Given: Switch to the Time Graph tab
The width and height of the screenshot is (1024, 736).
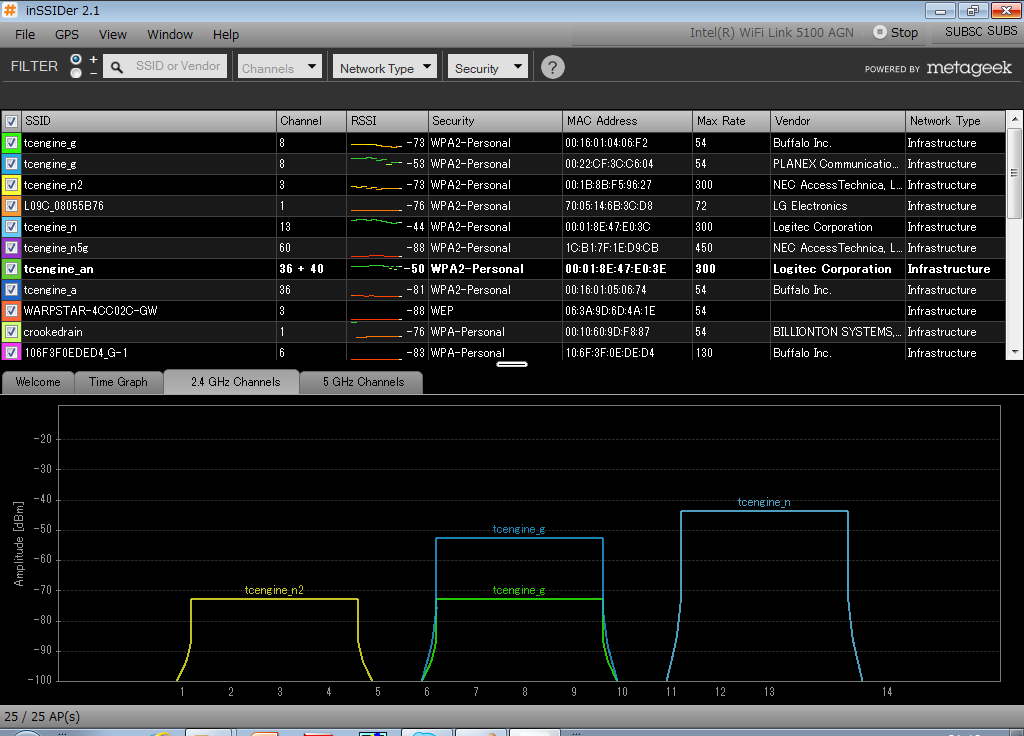Looking at the screenshot, I should coord(118,382).
